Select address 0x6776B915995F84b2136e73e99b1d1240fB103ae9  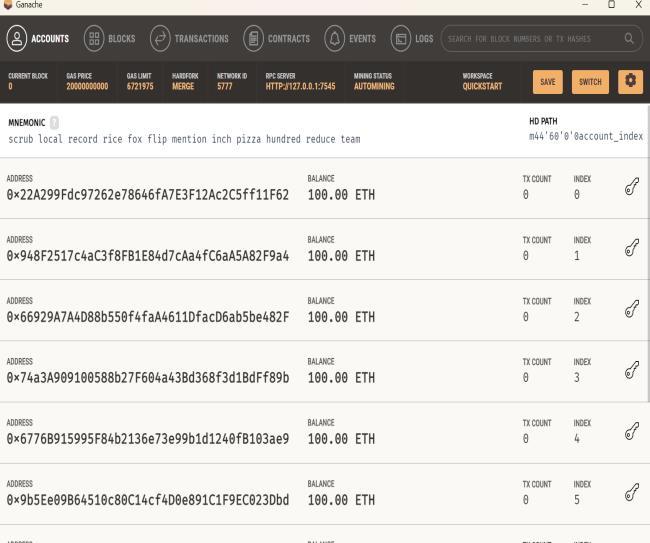pos(148,439)
